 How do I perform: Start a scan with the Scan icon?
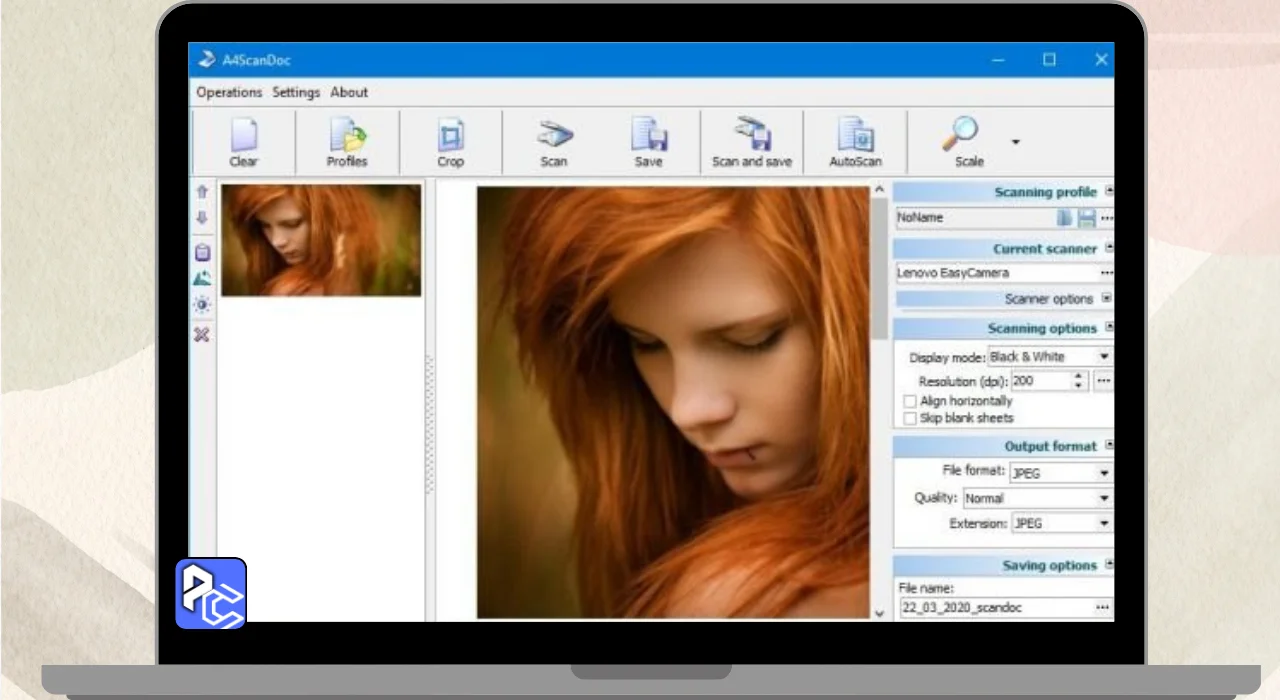pyautogui.click(x=554, y=141)
